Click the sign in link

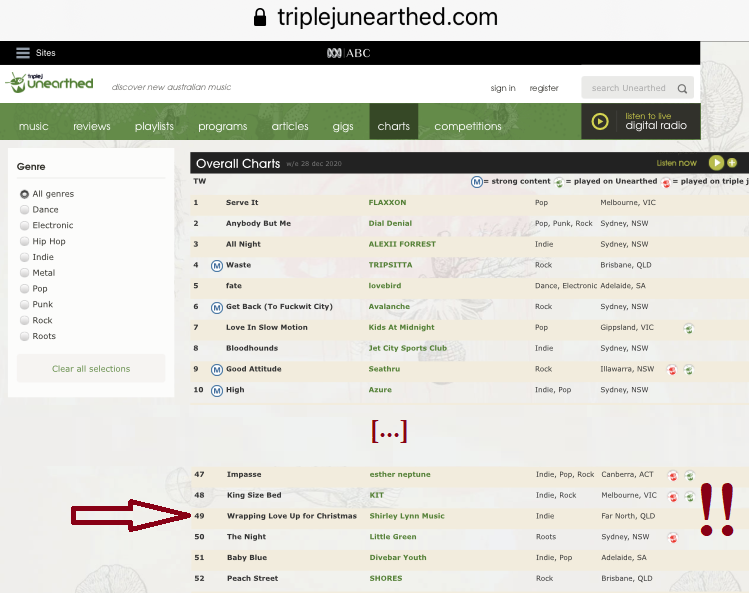[x=503, y=88]
